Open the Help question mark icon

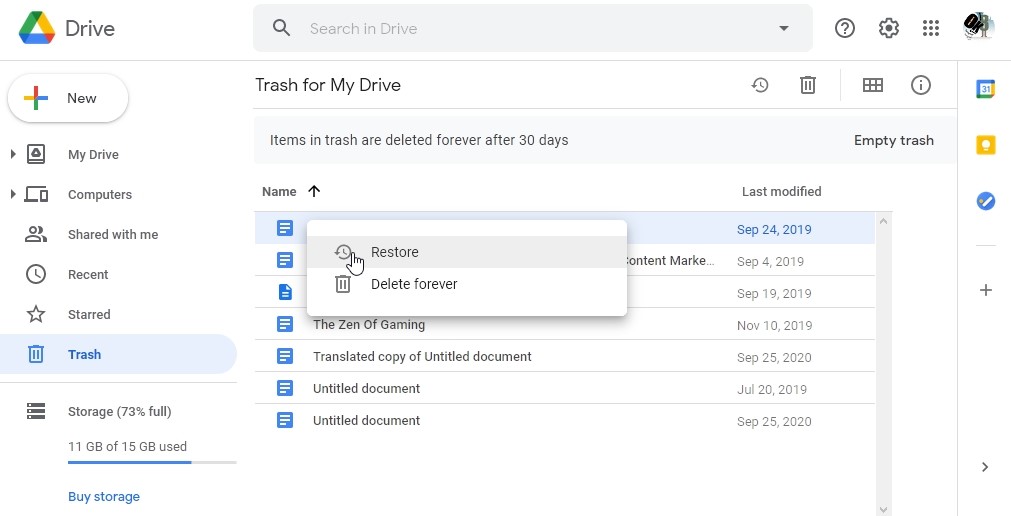845,28
